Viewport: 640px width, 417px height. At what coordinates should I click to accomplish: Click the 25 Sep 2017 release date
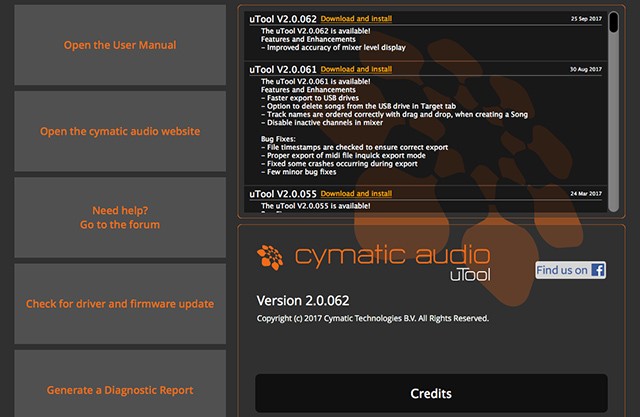[x=586, y=19]
